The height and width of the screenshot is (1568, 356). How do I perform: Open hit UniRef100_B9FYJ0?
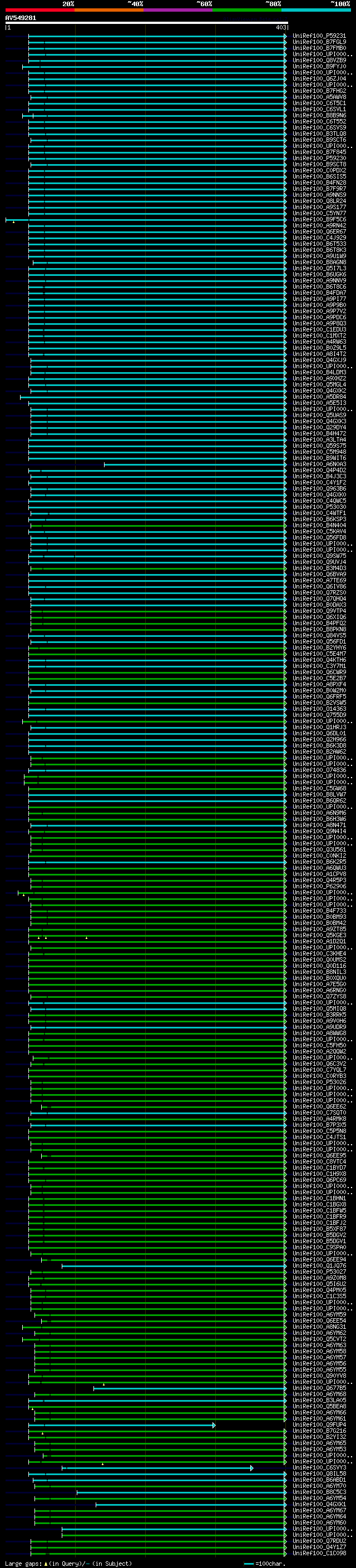(319, 66)
